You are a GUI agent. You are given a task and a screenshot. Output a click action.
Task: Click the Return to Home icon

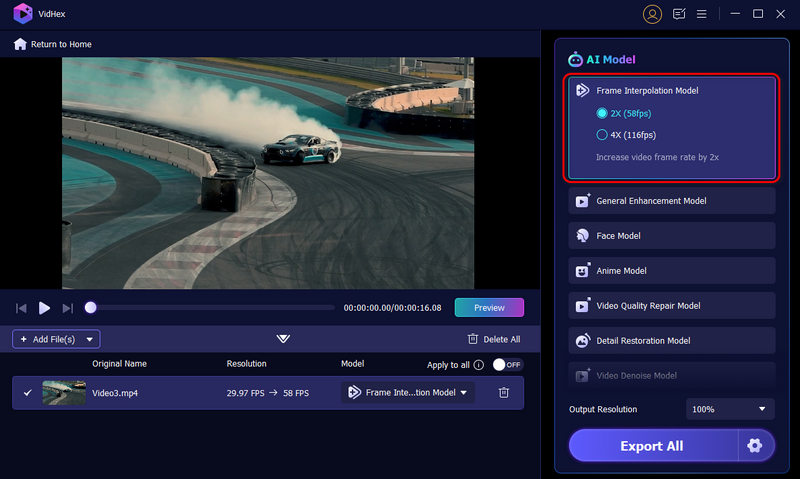[x=20, y=44]
